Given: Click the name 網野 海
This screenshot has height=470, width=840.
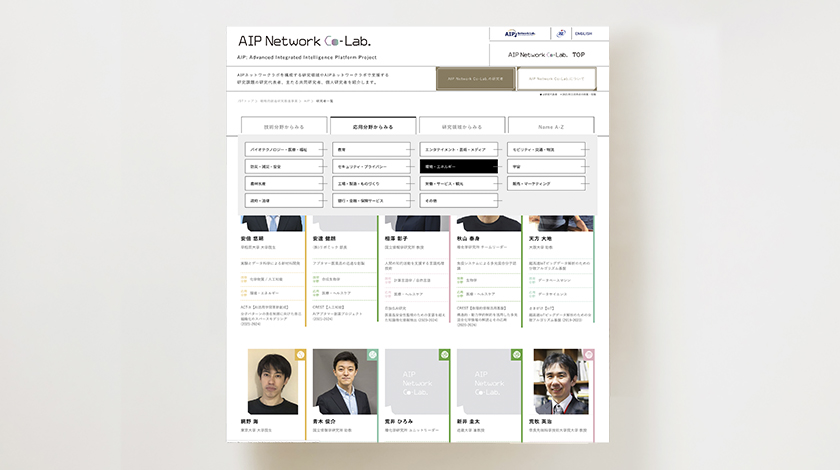Looking at the screenshot, I should (x=249, y=421).
